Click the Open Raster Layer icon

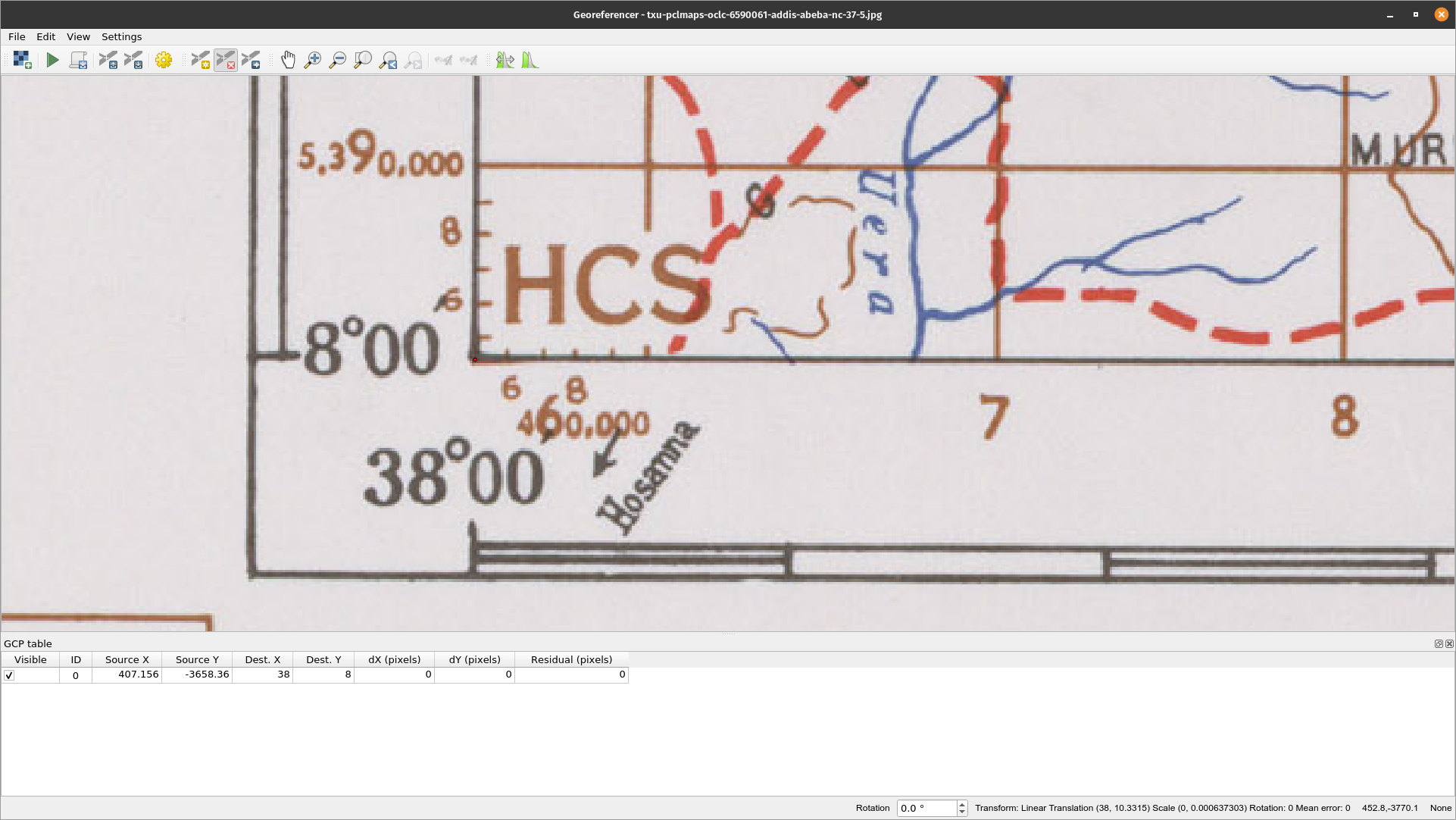(x=22, y=60)
